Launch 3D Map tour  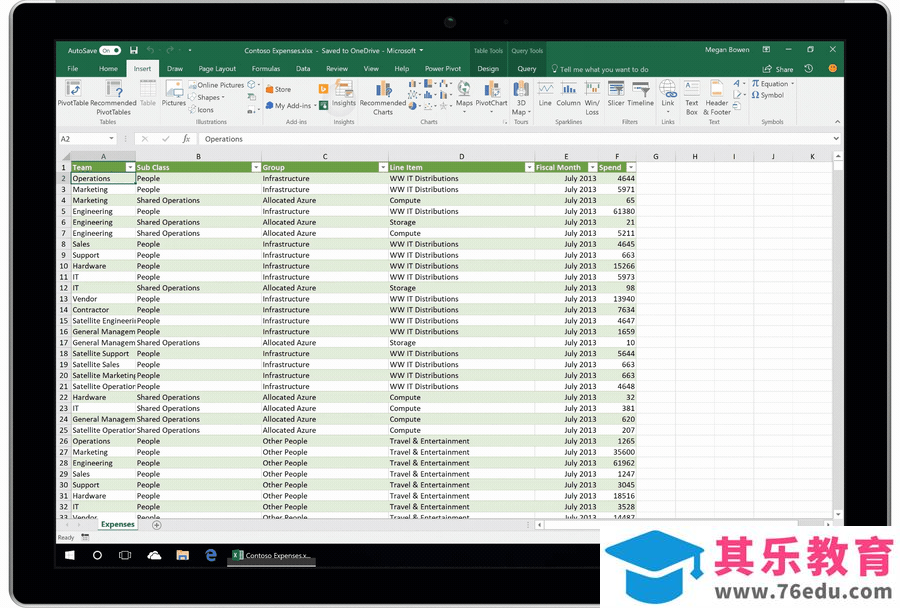click(521, 97)
